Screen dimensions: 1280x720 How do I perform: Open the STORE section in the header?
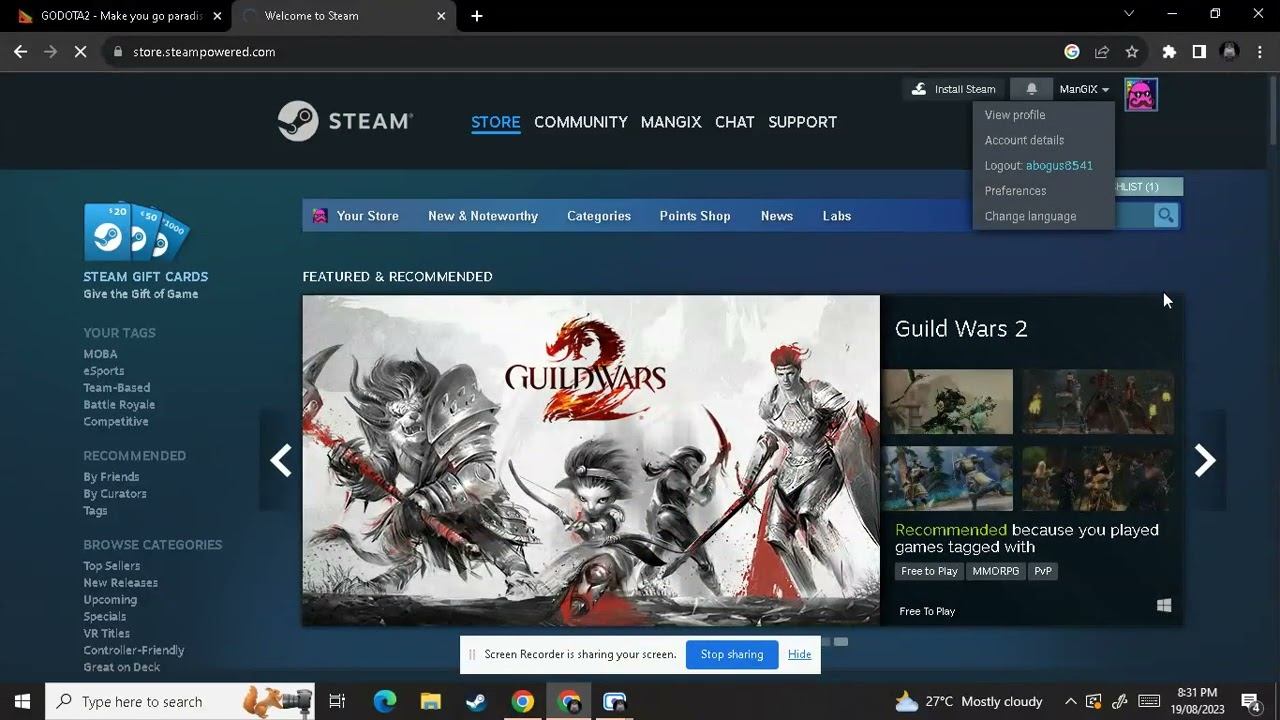click(x=496, y=122)
